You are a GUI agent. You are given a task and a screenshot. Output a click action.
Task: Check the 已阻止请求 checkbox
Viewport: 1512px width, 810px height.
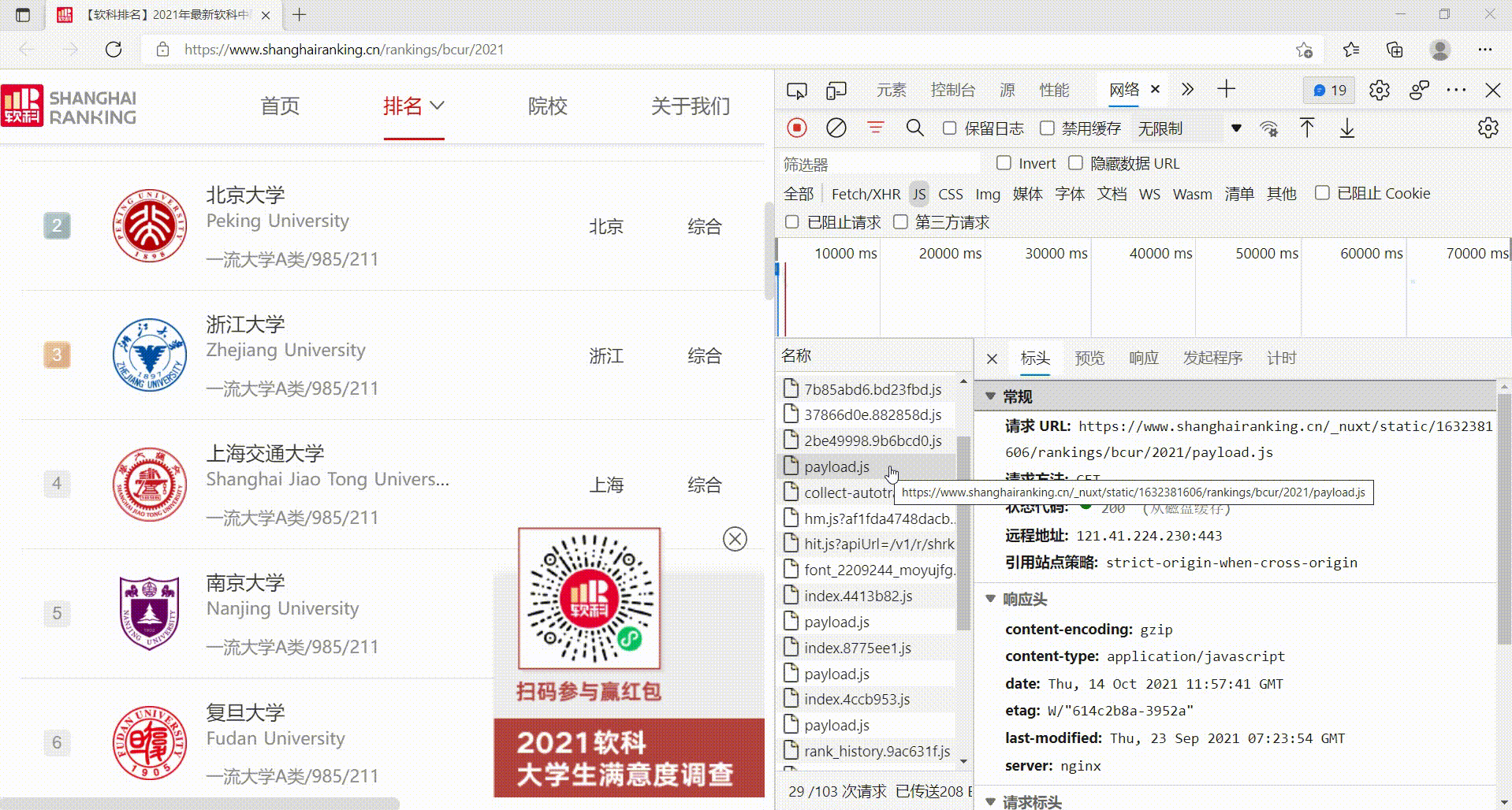tap(792, 222)
